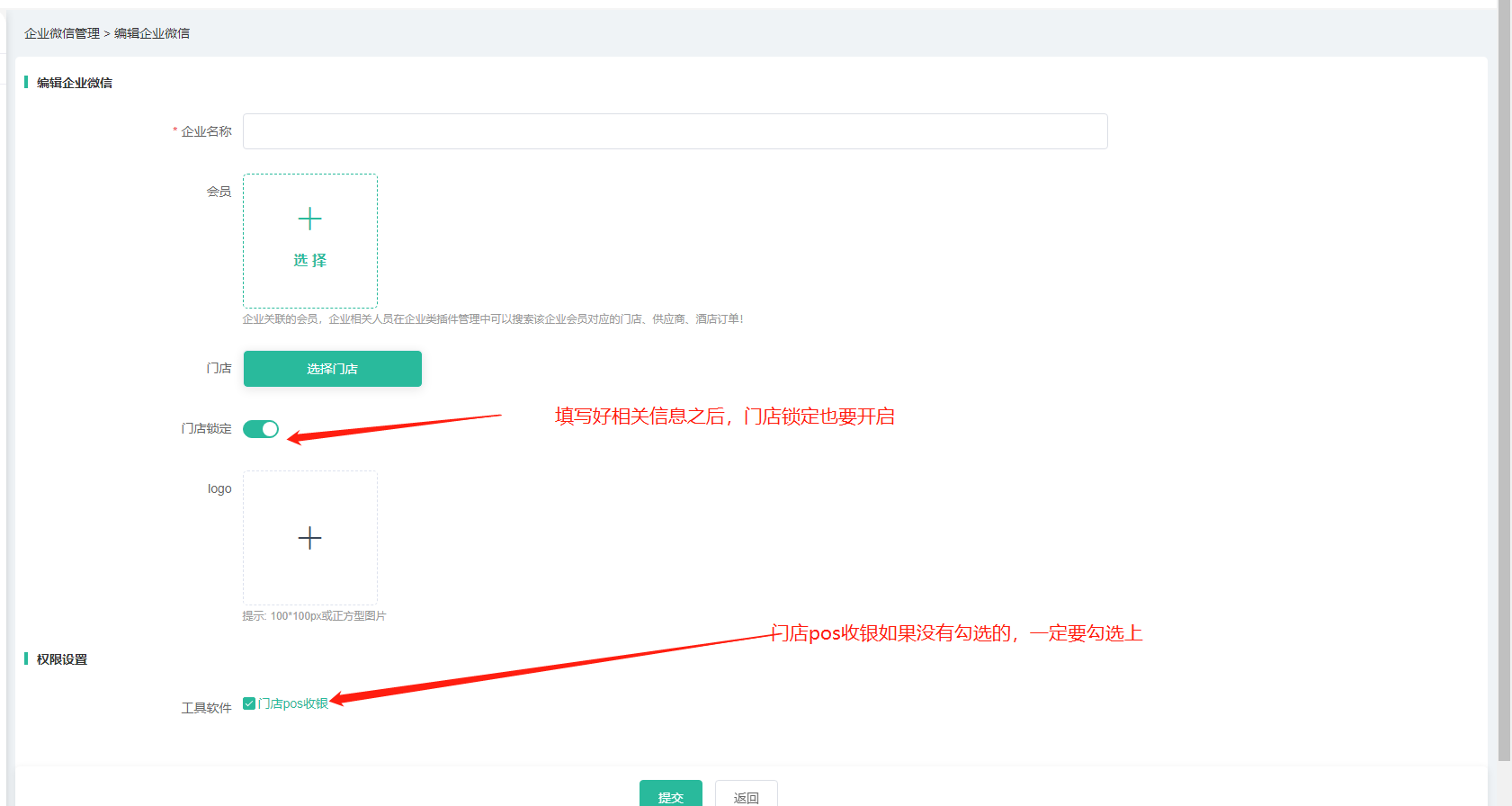Click the plus icon in the 会员 selector
This screenshot has width=1512, height=806.
point(309,219)
